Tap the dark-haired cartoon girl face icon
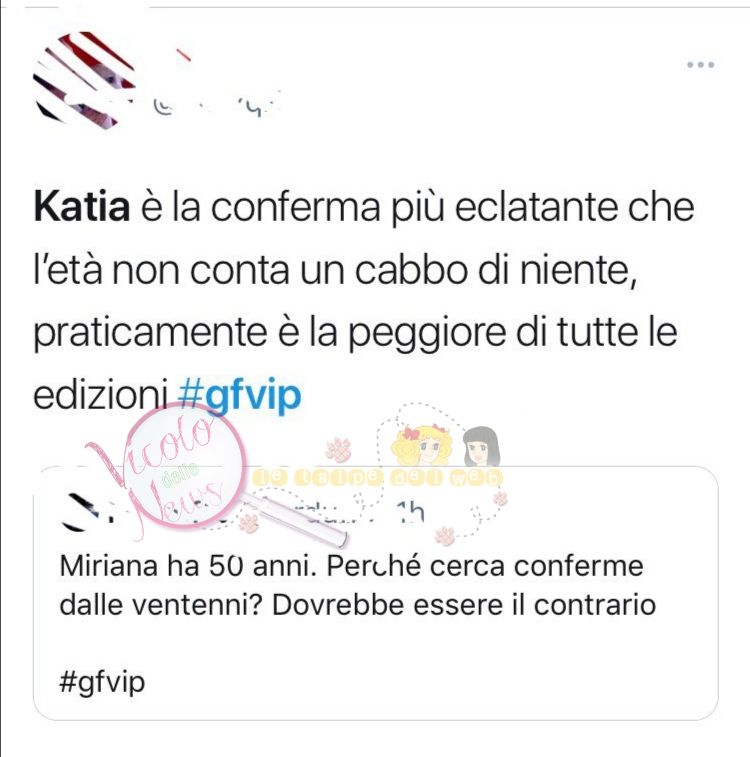Image resolution: width=750 pixels, height=757 pixels. point(481,447)
